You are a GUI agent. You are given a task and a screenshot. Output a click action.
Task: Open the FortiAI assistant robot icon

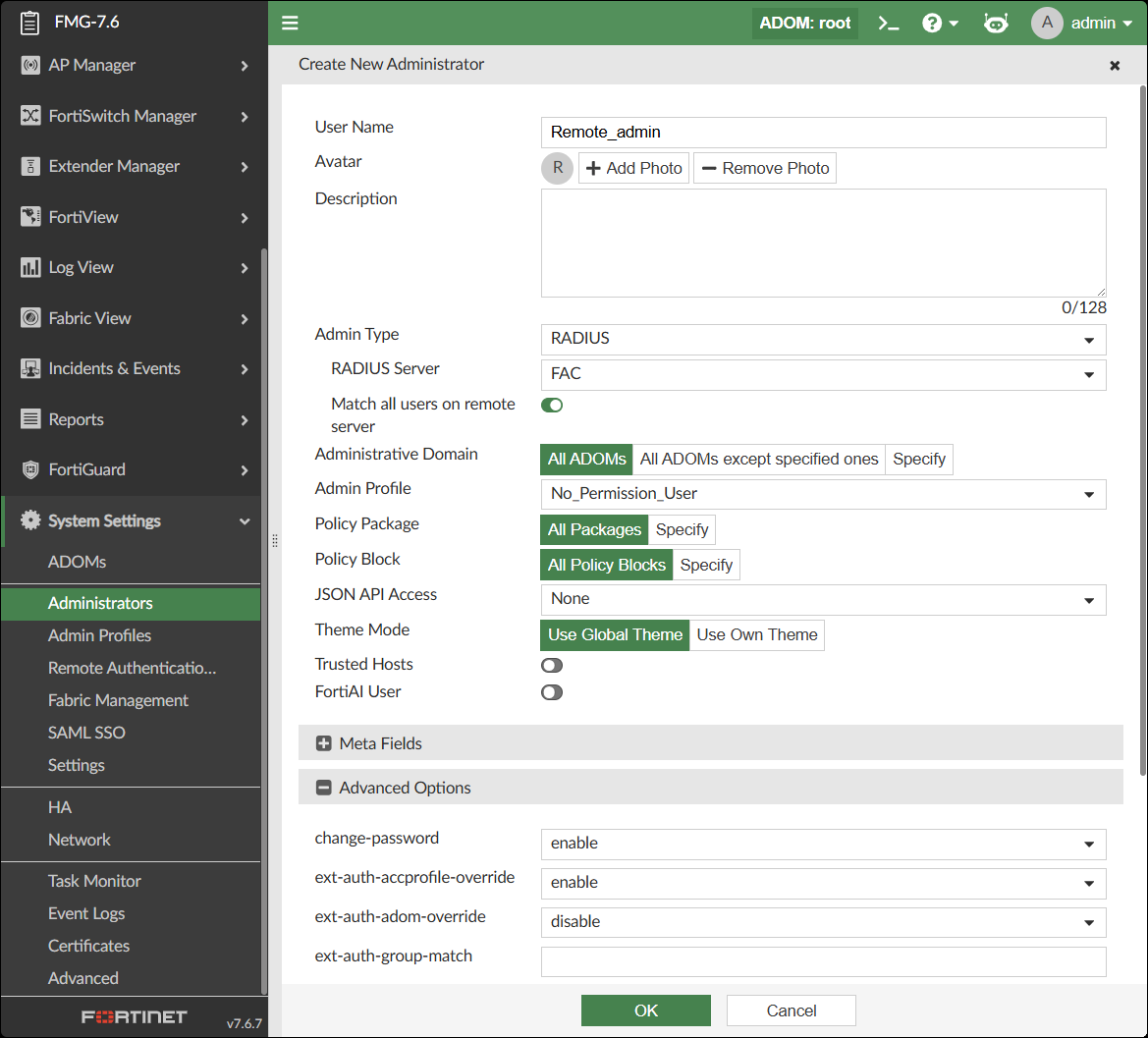(996, 24)
